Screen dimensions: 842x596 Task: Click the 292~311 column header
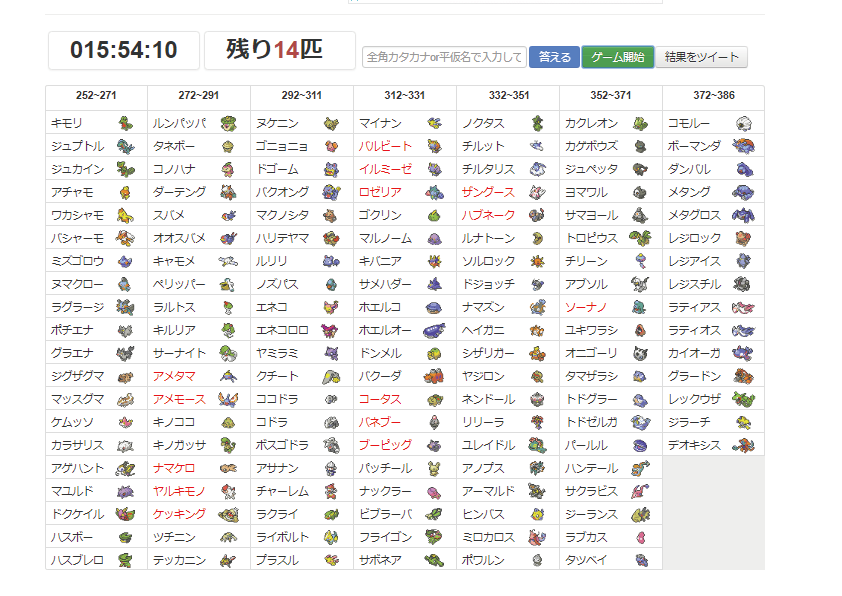[x=302, y=96]
